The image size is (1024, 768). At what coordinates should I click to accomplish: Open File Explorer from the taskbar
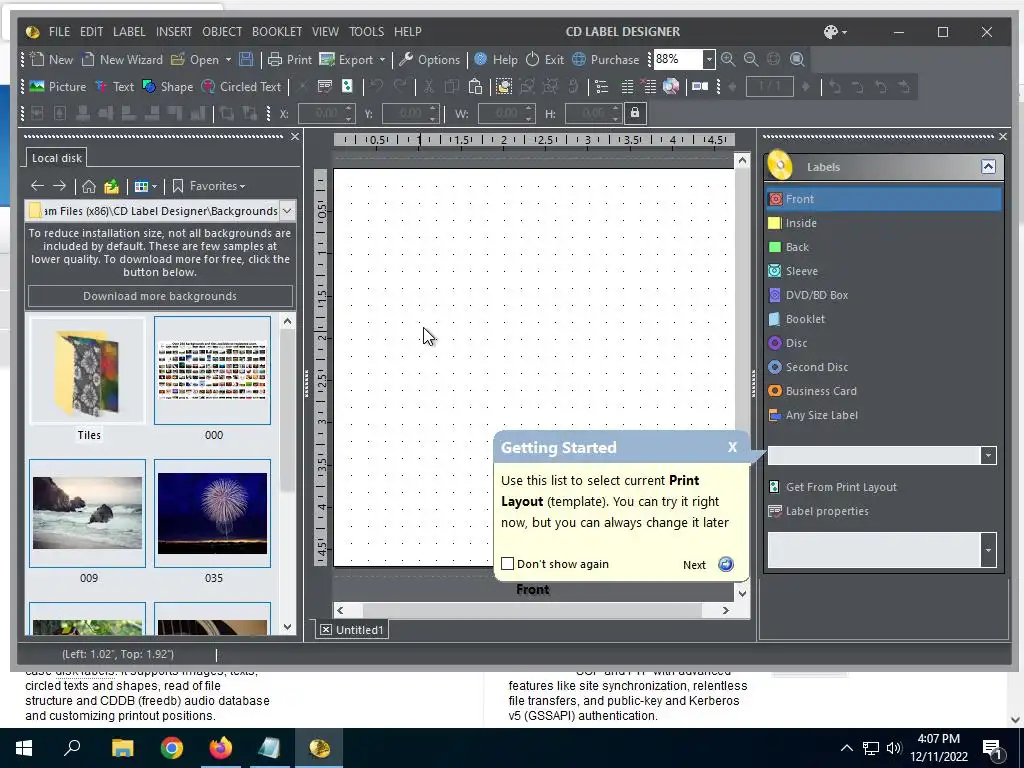(x=122, y=748)
